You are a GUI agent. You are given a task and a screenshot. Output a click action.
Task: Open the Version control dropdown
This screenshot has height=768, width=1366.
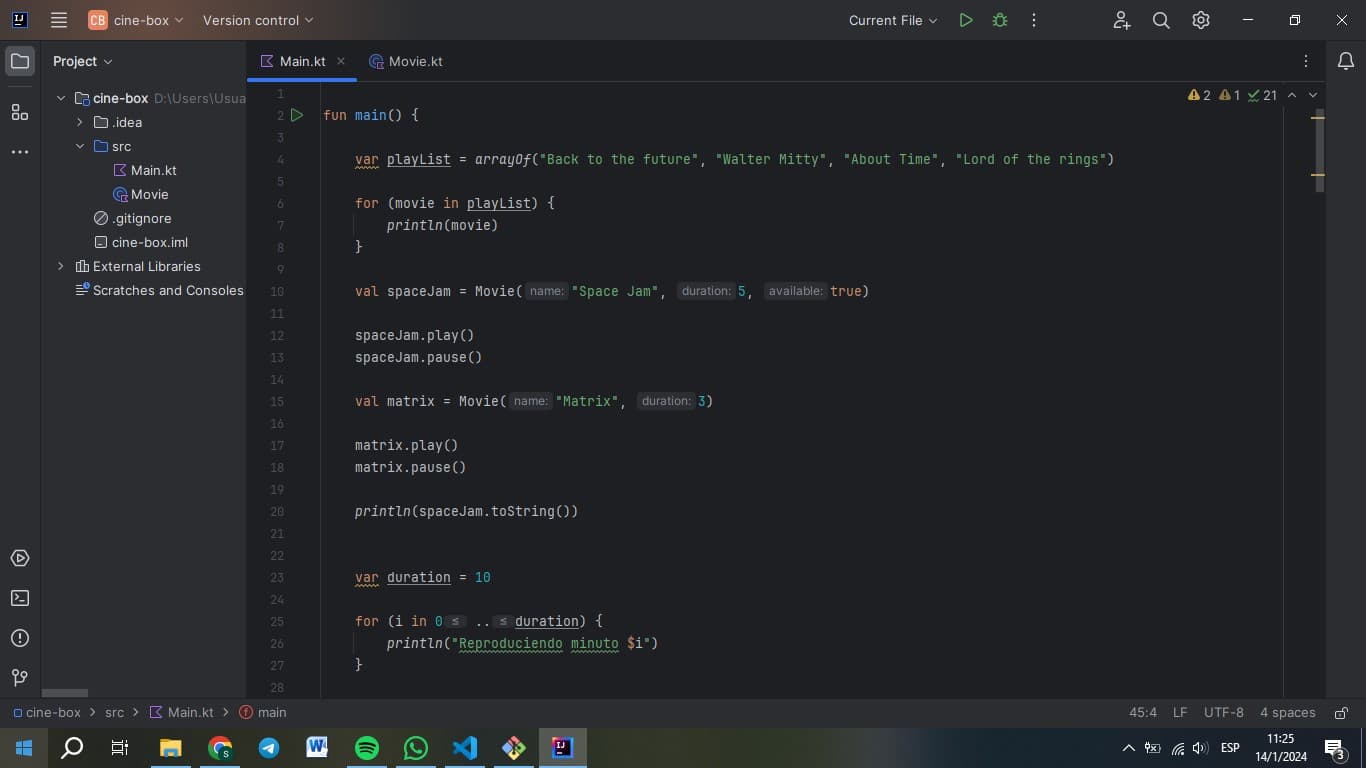click(258, 20)
